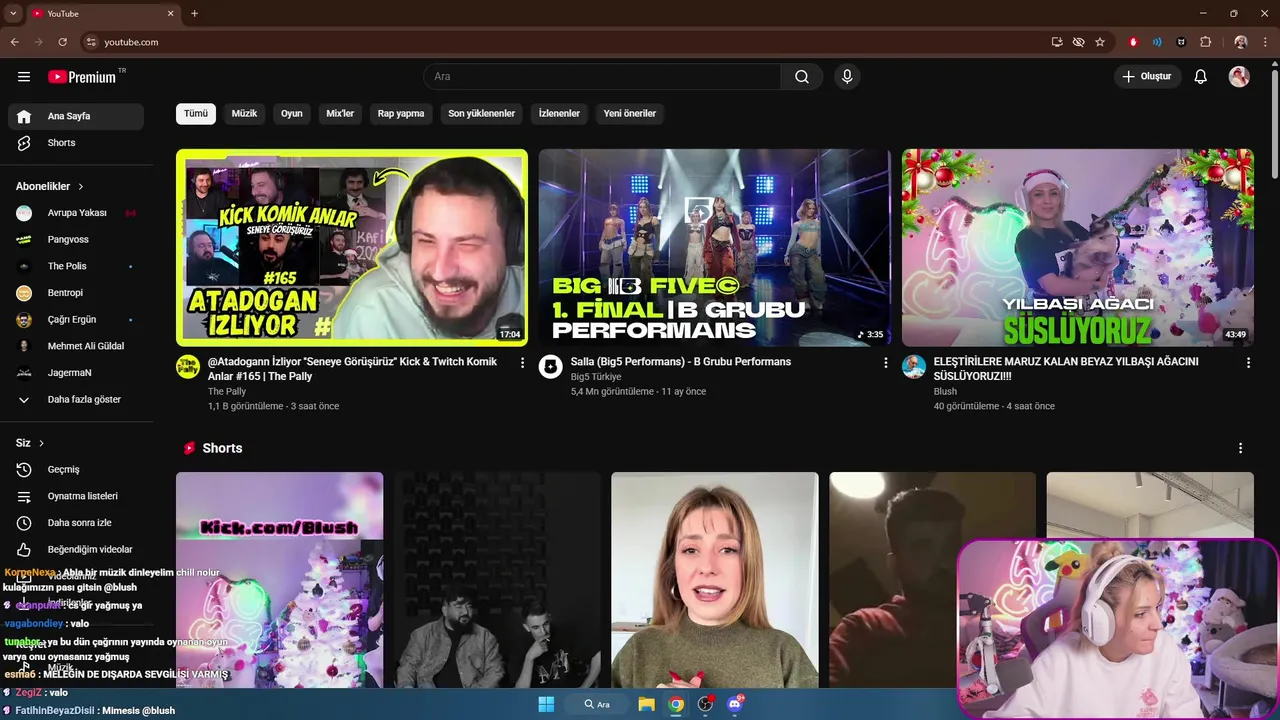Viewport: 1280px width, 720px height.
Task: Open Atadogan İzliyor video thumbnail
Action: point(352,248)
